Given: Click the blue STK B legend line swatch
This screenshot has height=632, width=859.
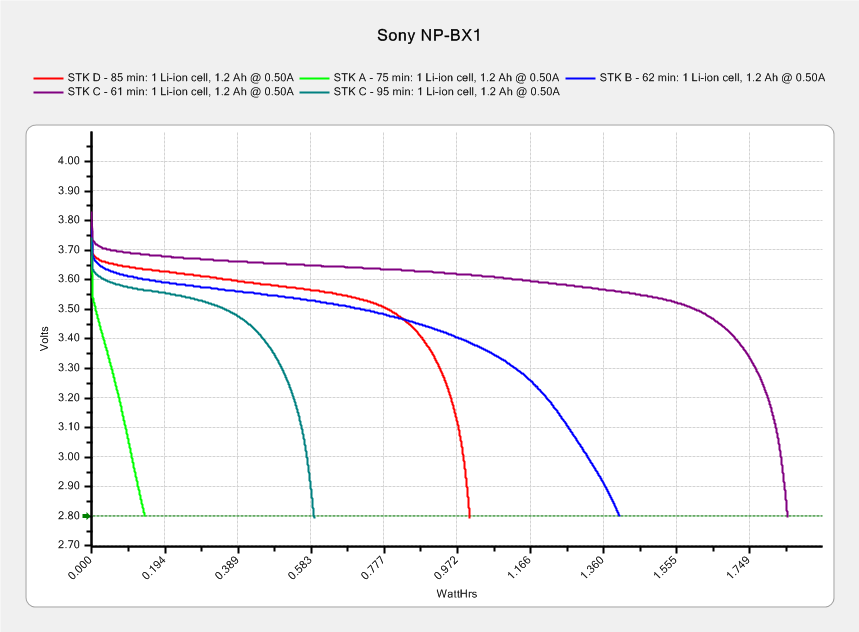Looking at the screenshot, I should tap(580, 77).
